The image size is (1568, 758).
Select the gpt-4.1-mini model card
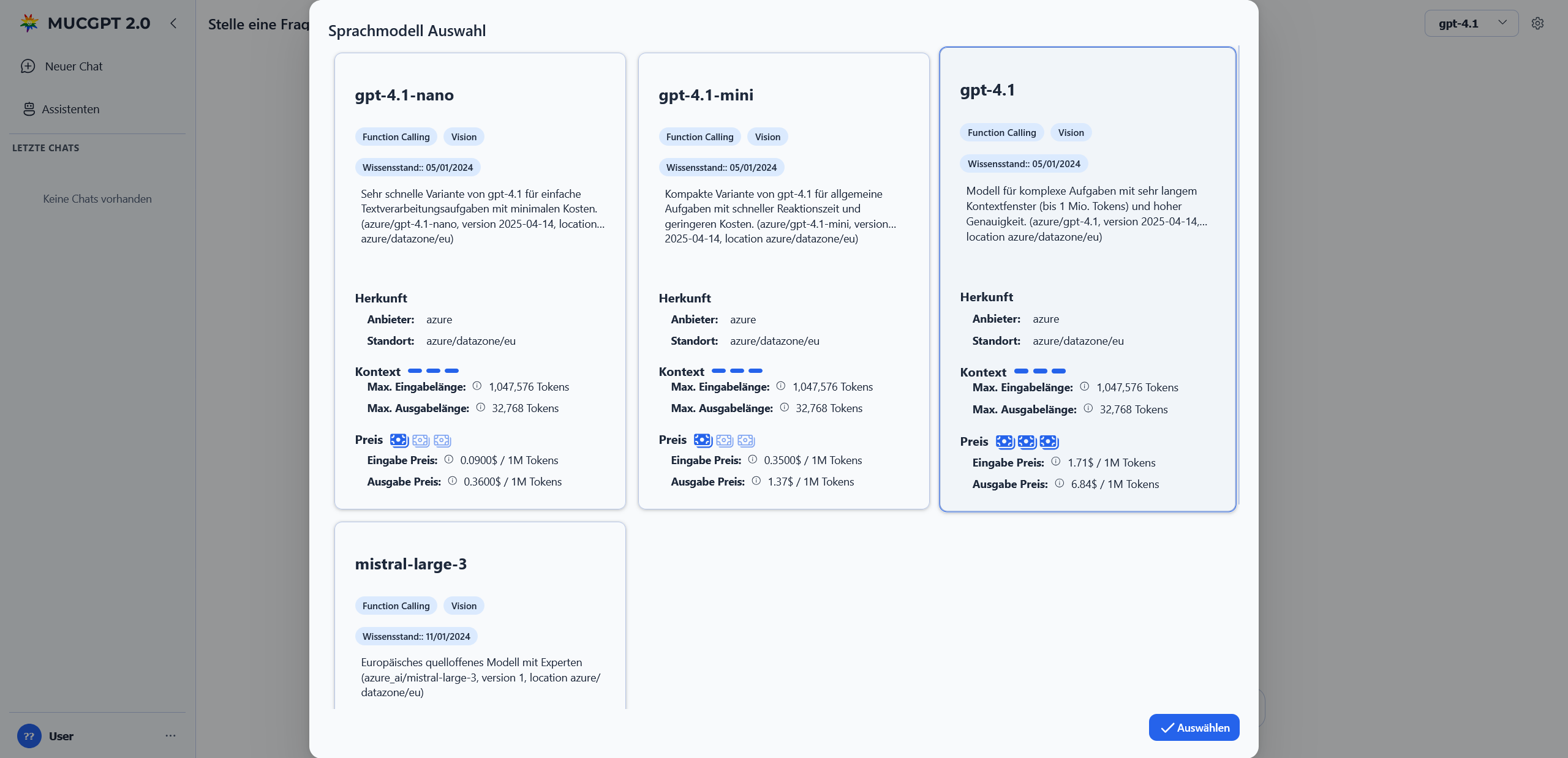[x=783, y=280]
